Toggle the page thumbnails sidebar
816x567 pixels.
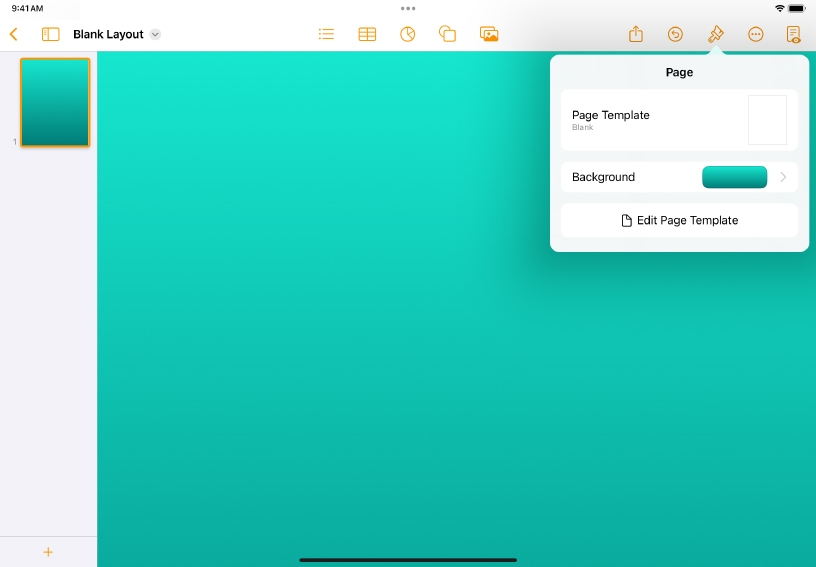[x=50, y=34]
